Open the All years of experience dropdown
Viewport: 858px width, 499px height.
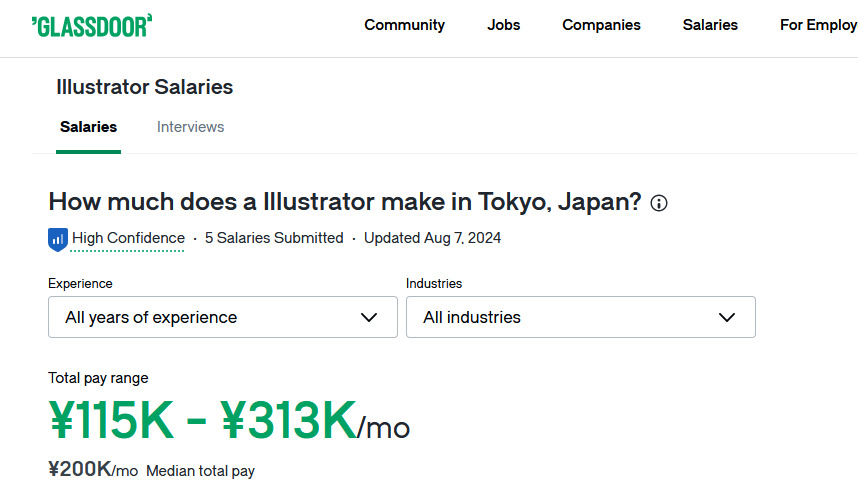click(x=222, y=318)
